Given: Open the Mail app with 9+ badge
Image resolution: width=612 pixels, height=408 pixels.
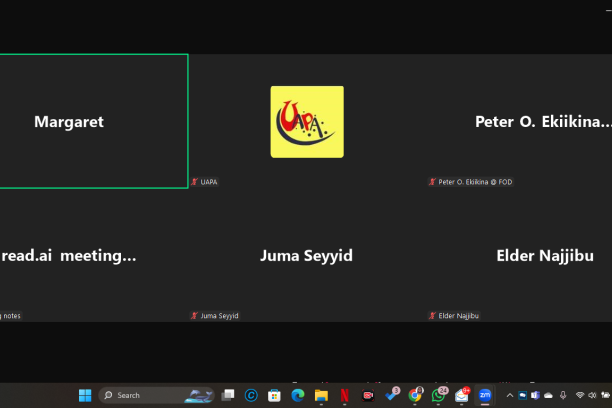Looking at the screenshot, I should 462,394.
